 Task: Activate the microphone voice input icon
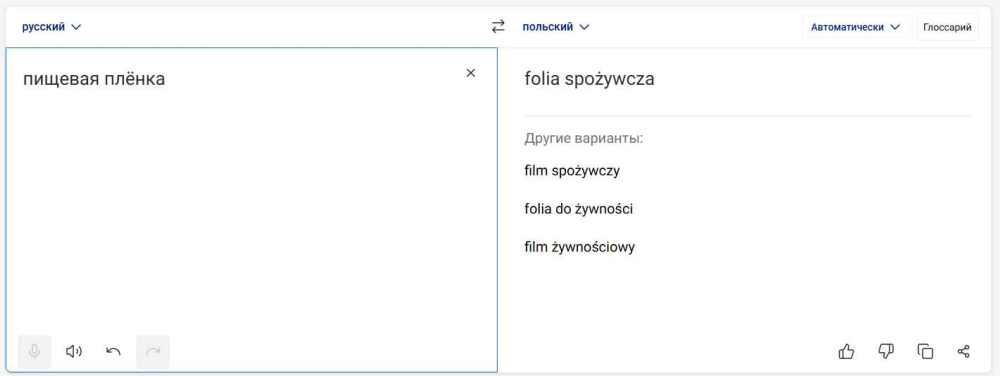point(34,351)
